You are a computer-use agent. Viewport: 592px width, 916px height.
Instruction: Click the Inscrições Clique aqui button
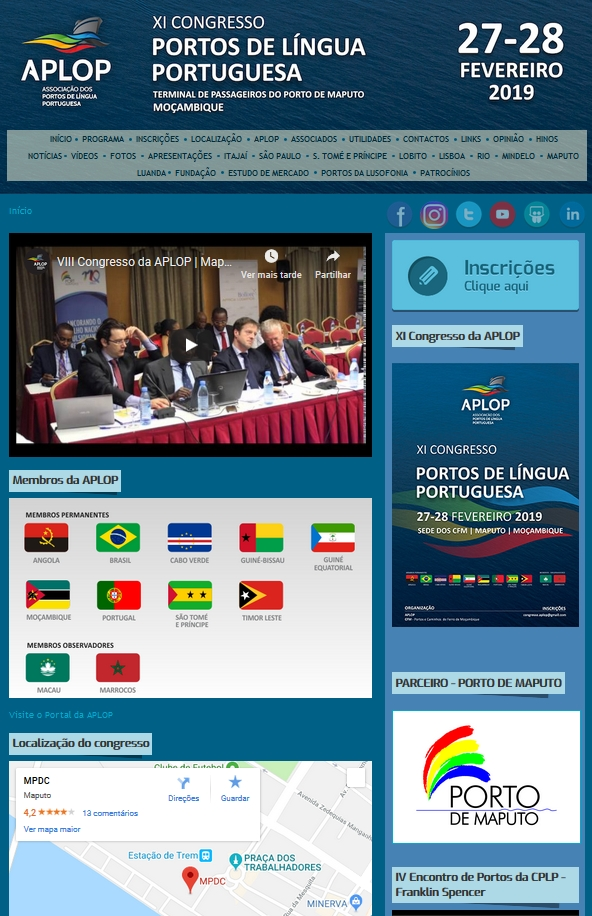(485, 275)
